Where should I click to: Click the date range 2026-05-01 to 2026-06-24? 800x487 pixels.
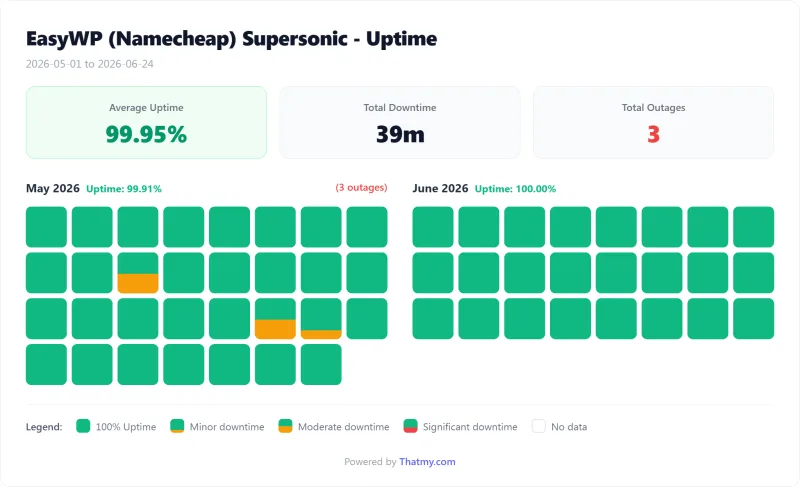click(90, 64)
